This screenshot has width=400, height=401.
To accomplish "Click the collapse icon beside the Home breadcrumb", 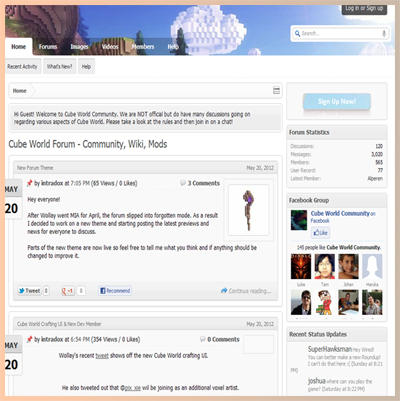I will pos(276,91).
